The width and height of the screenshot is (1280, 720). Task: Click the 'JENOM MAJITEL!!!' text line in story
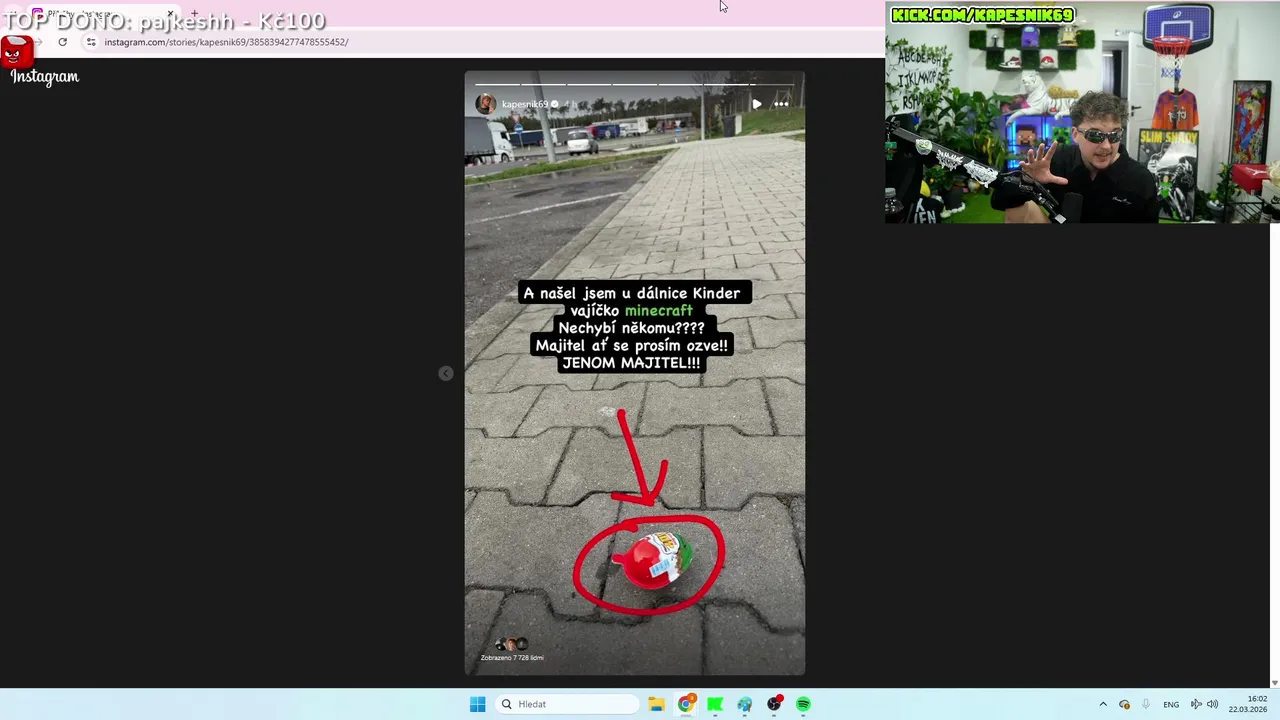point(631,363)
